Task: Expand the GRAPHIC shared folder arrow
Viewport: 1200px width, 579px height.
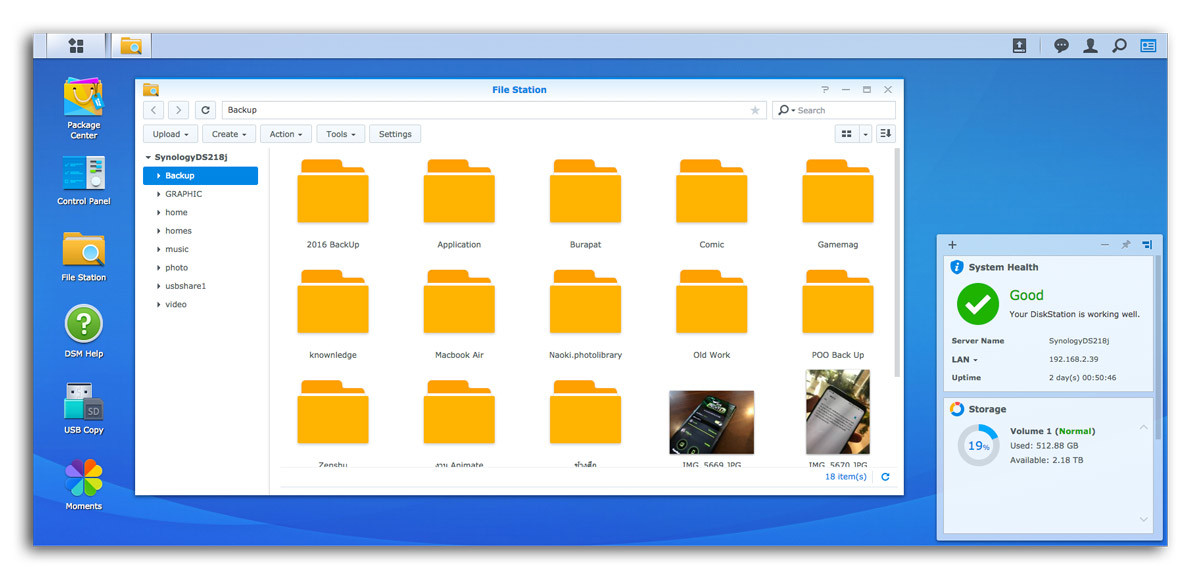Action: pos(158,194)
